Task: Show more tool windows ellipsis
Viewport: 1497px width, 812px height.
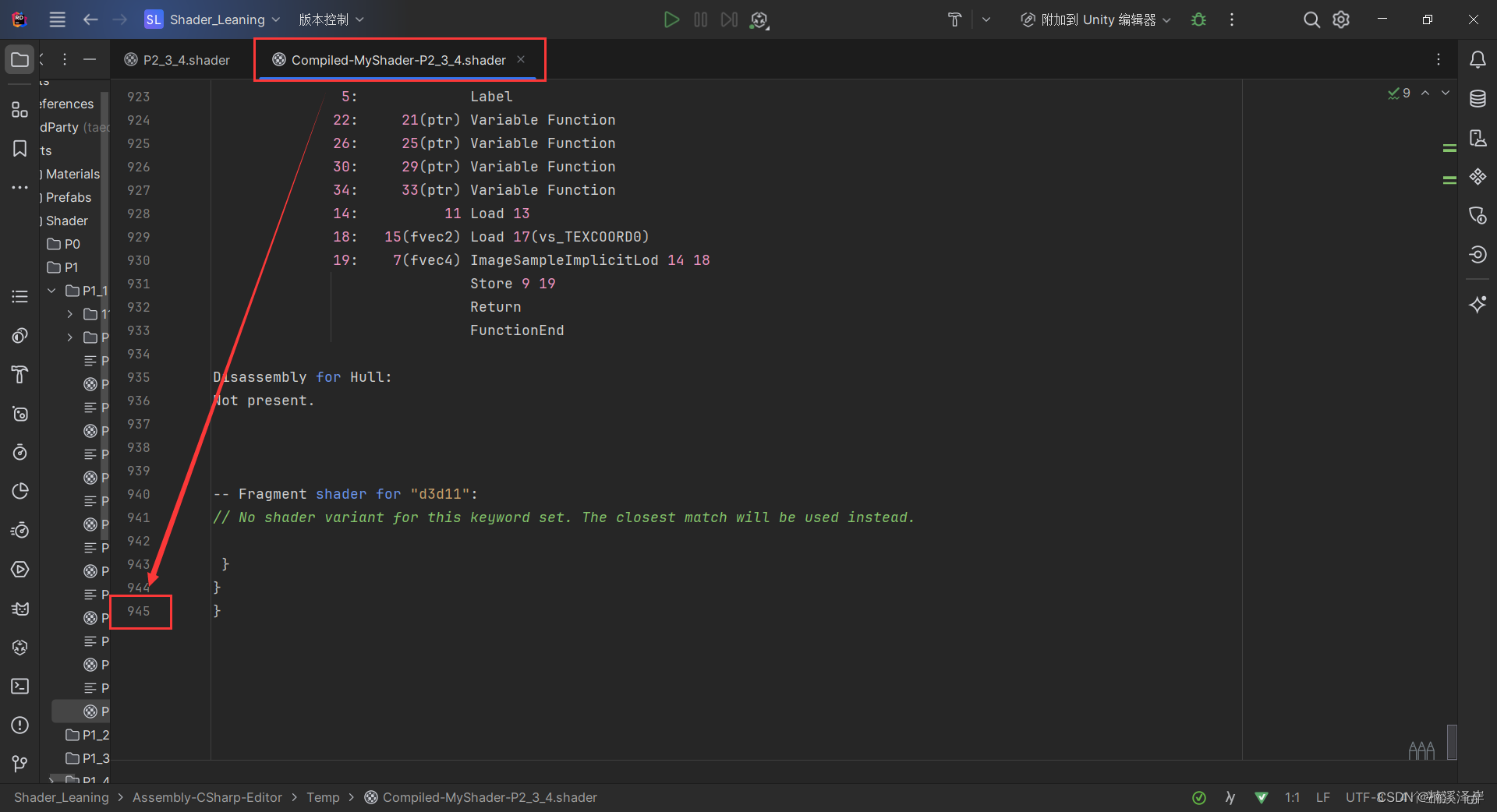Action: pos(19,187)
